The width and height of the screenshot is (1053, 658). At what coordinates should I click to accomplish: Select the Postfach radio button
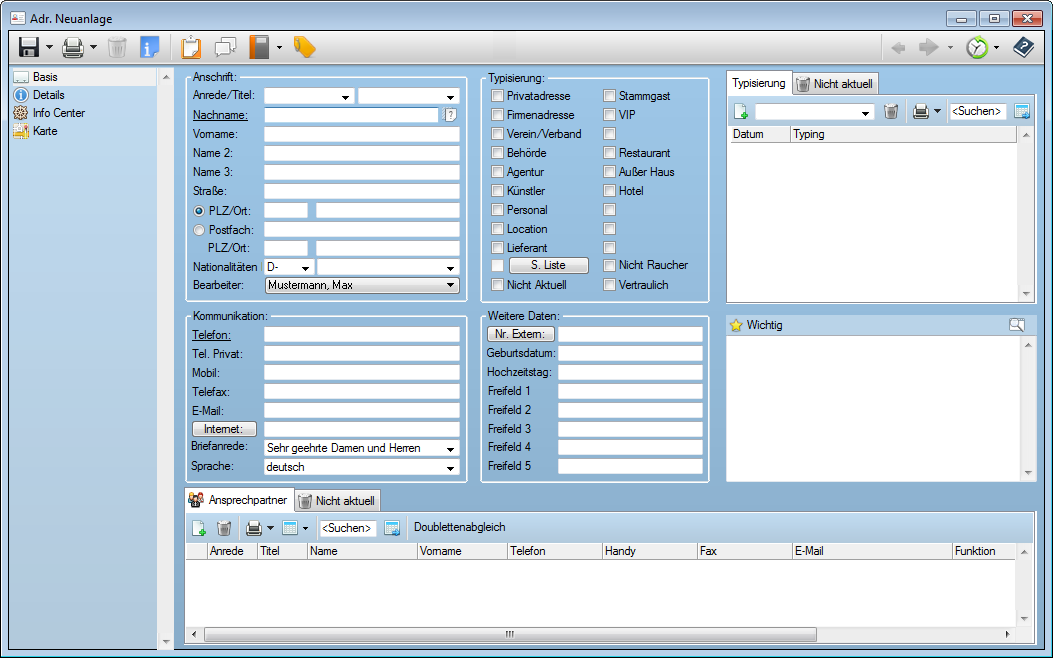coord(199,229)
